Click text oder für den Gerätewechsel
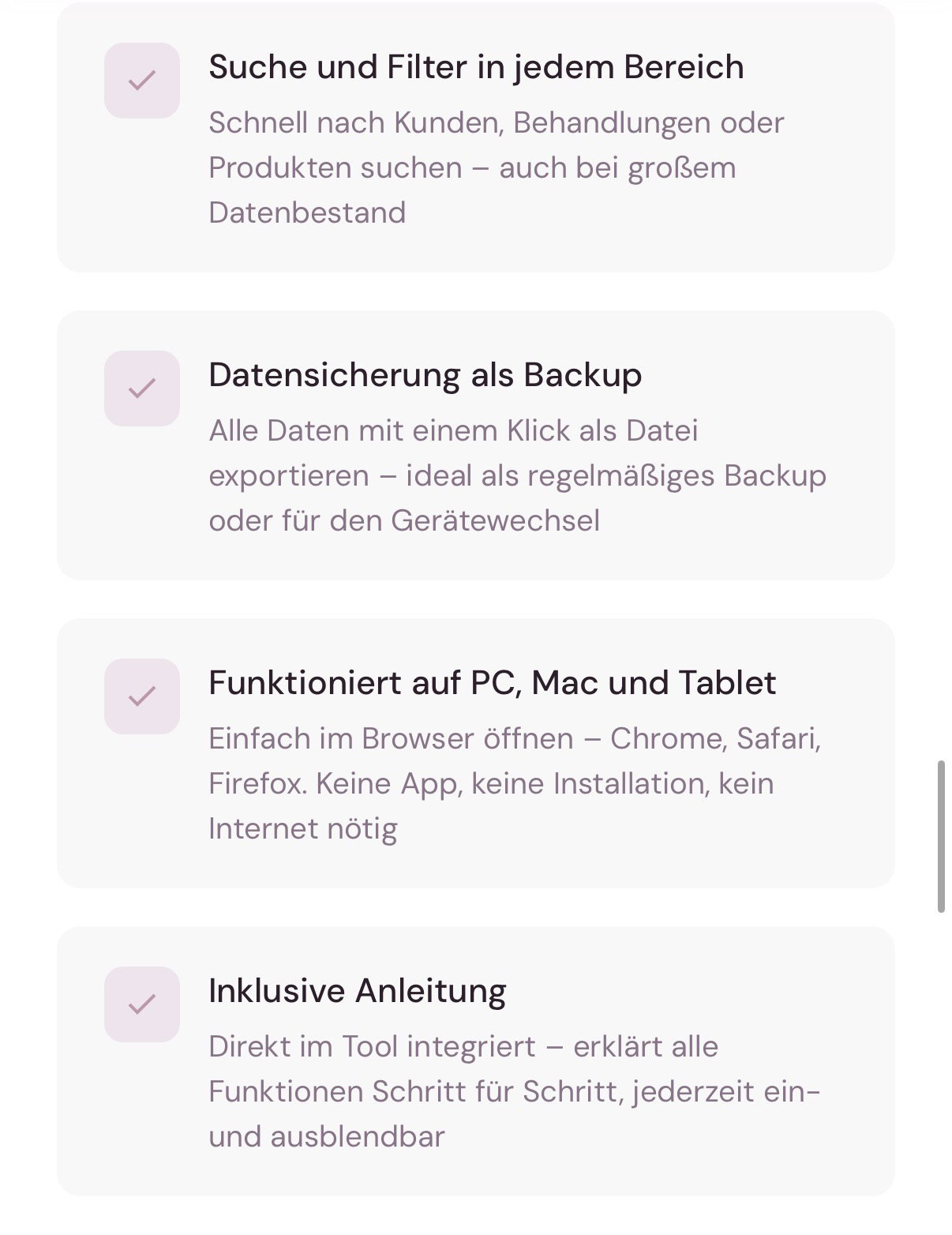This screenshot has height=1235, width=952. point(404,521)
